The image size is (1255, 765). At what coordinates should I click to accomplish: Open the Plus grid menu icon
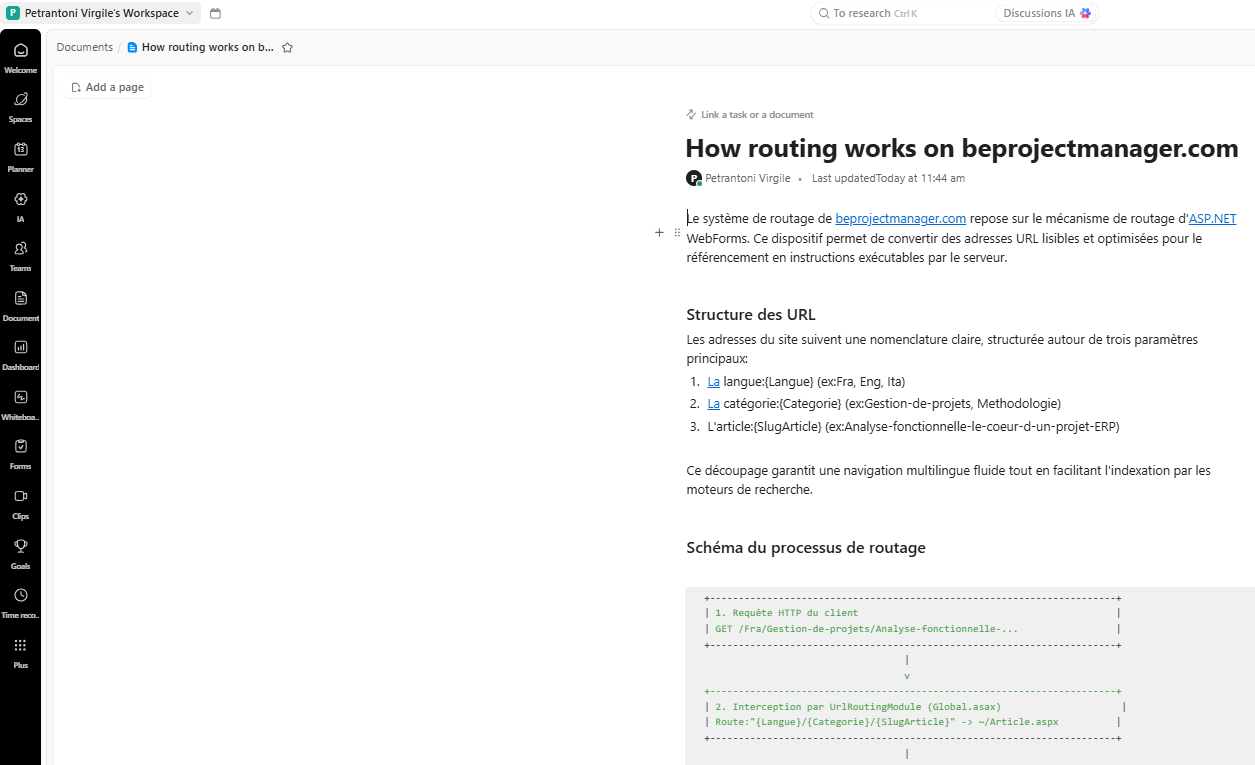coord(20,645)
